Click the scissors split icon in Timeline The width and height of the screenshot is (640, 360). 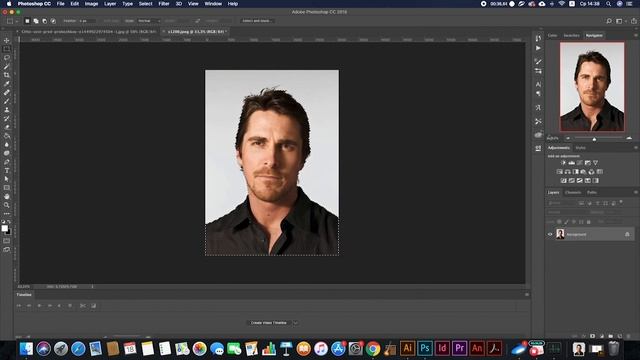(83, 306)
